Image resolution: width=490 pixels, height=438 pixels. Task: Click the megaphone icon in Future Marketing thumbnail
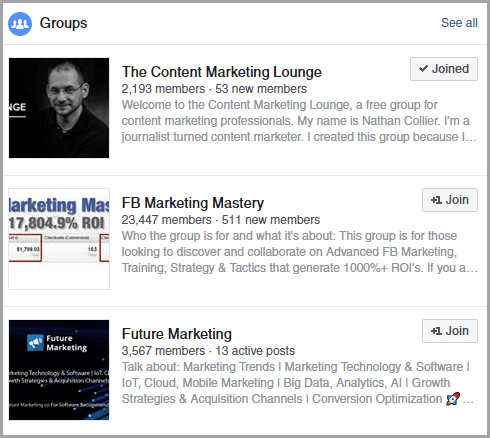pos(35,343)
